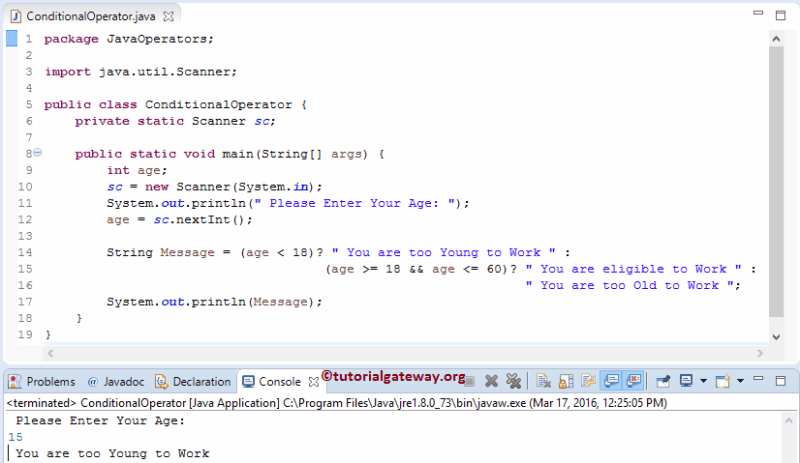Minimize the editor area

pos(758,13)
